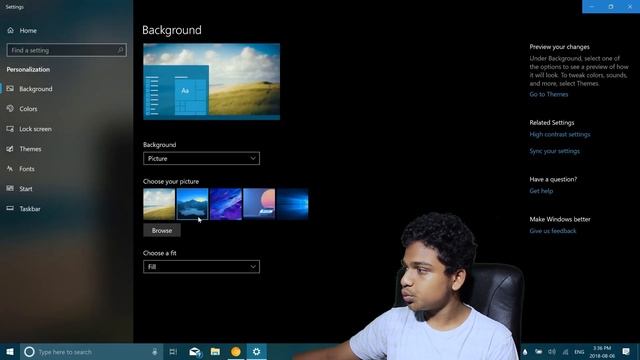640x360 pixels.
Task: Choose the Windows logo blue wallpaper thumbnail
Action: click(293, 204)
